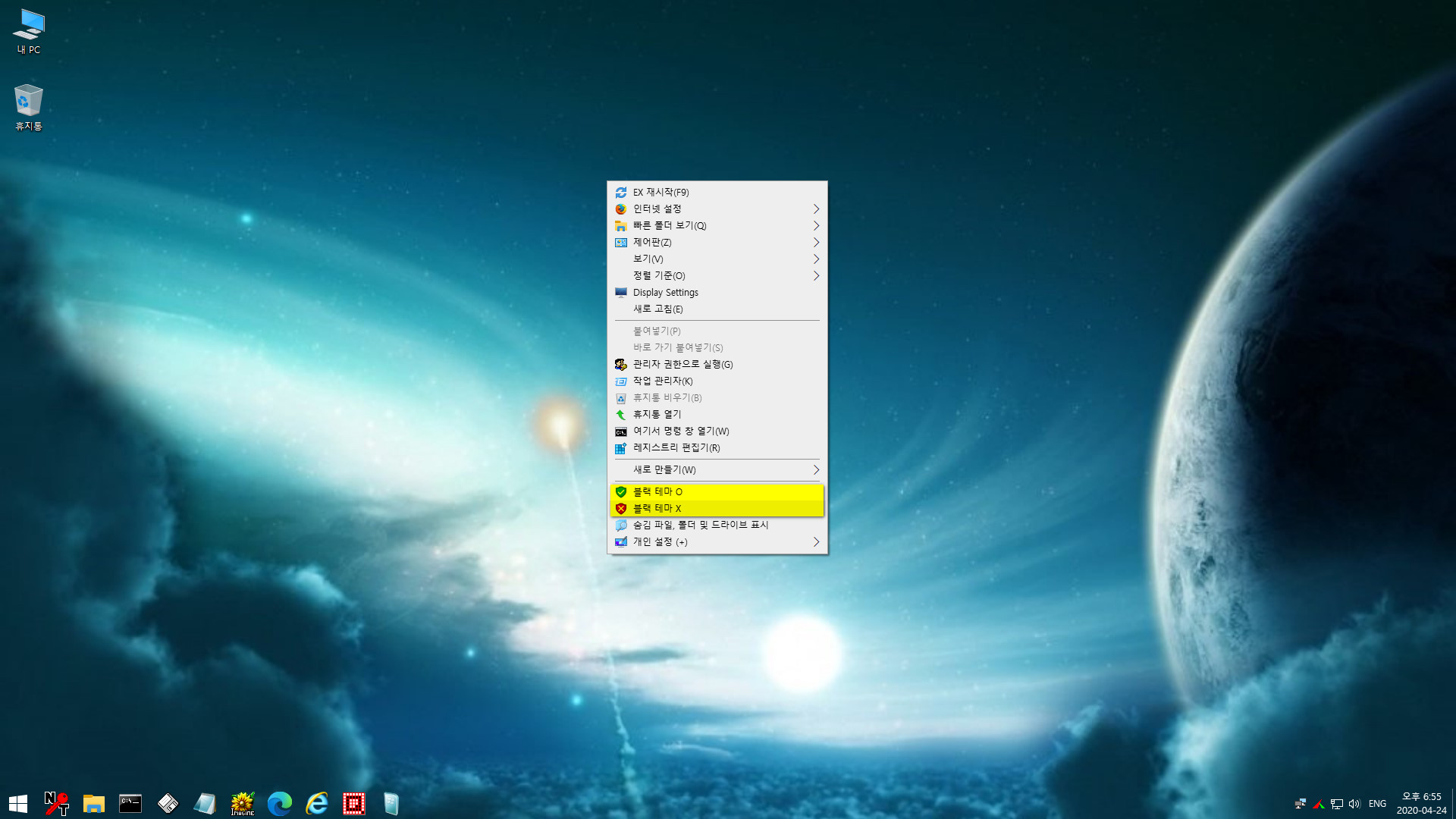Launch Microsoft Edge from taskbar
Image resolution: width=1456 pixels, height=819 pixels.
point(280,804)
